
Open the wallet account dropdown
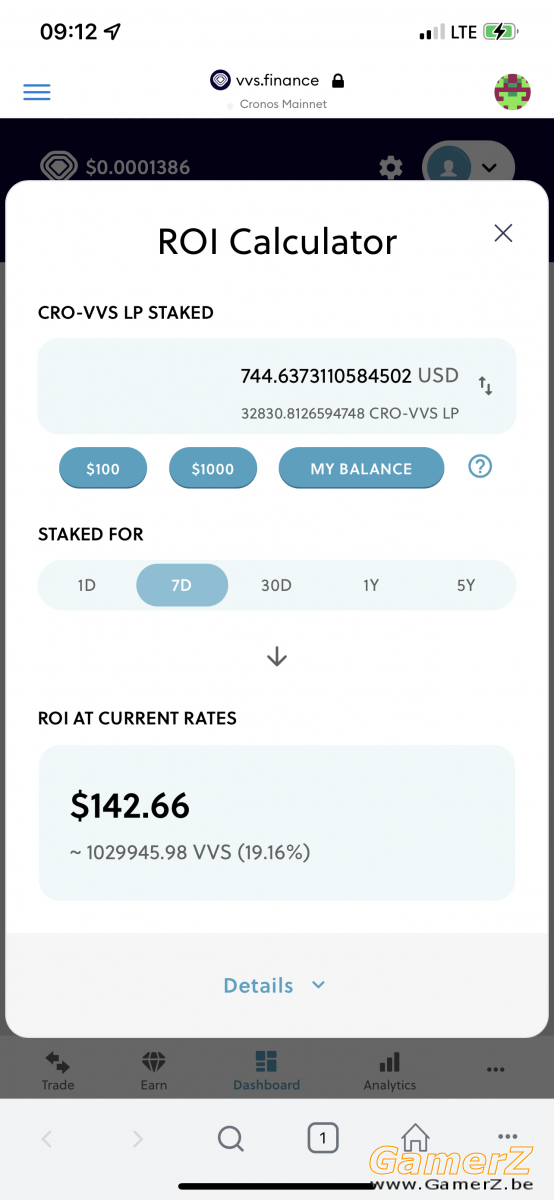(x=469, y=167)
